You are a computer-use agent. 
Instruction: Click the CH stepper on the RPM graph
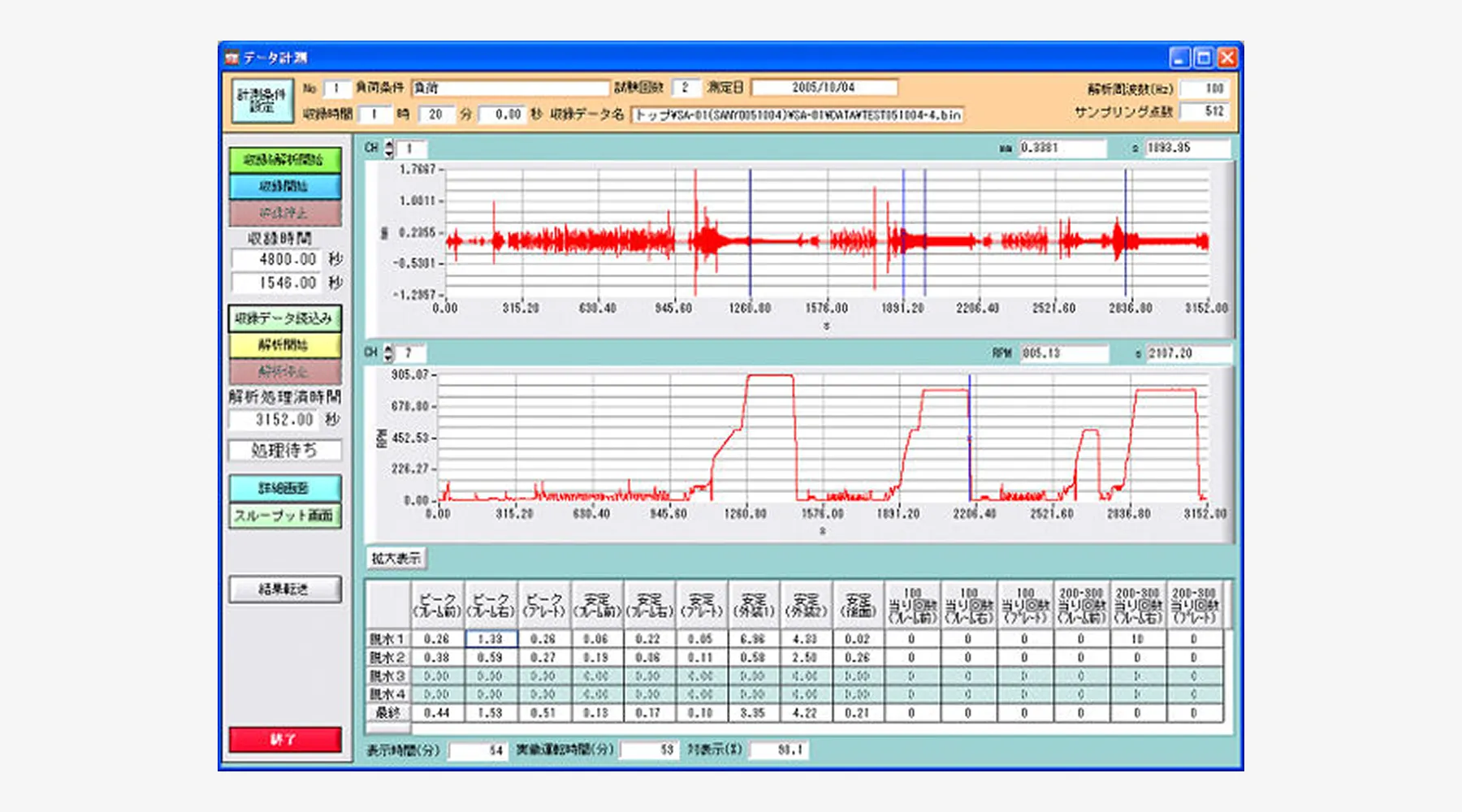(x=388, y=353)
